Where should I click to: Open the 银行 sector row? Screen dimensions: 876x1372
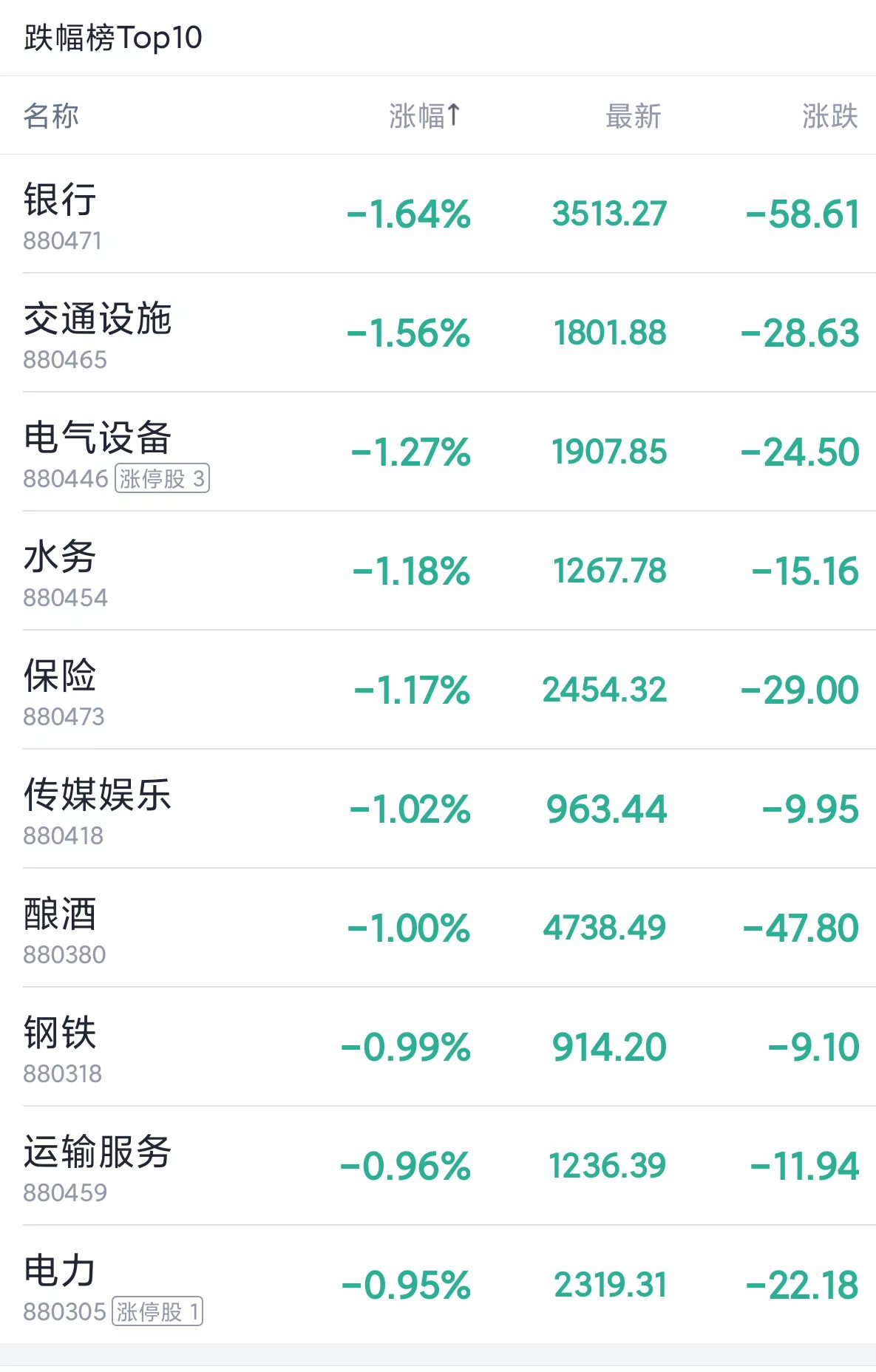438,214
